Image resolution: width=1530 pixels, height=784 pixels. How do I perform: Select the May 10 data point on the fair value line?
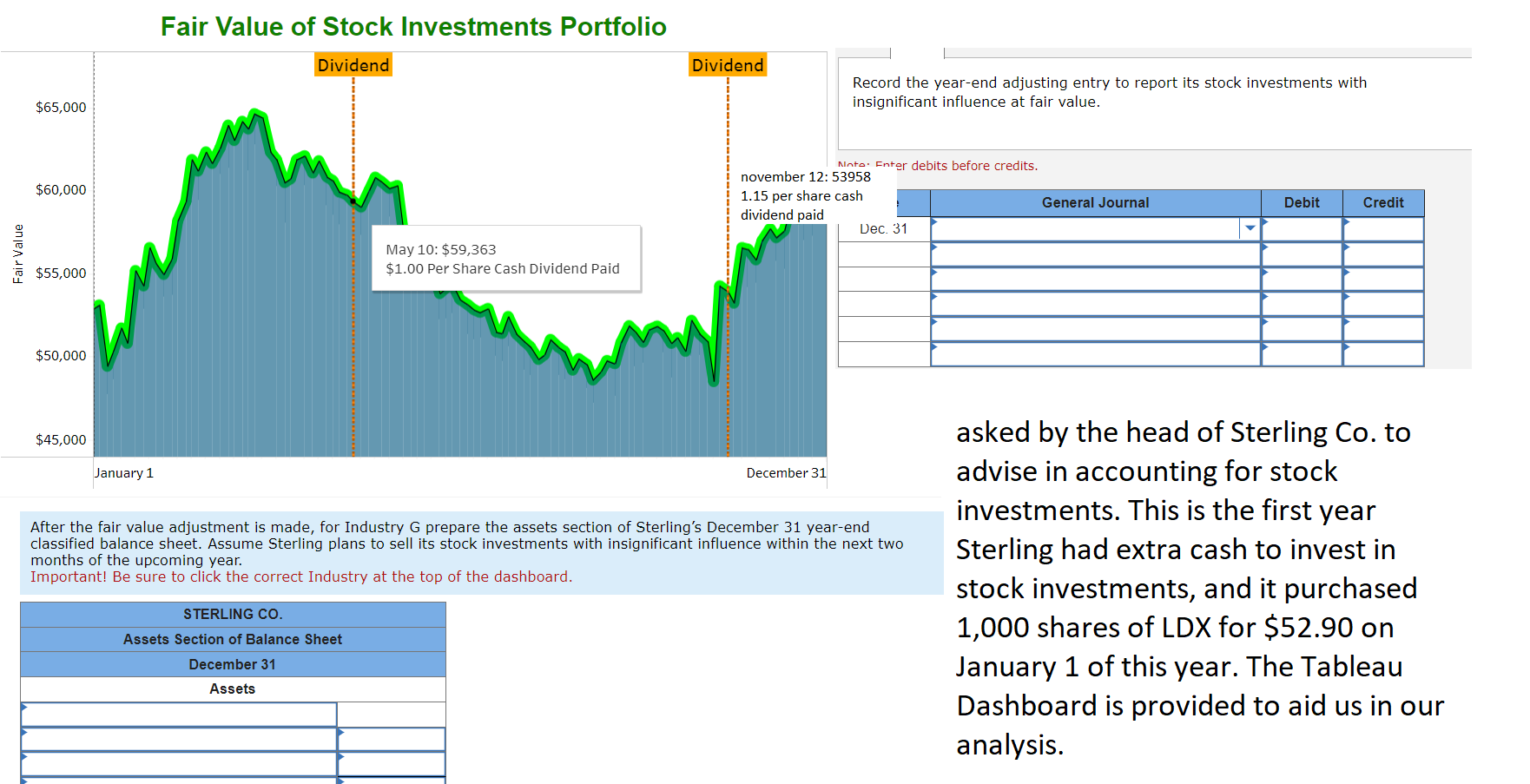click(x=353, y=201)
